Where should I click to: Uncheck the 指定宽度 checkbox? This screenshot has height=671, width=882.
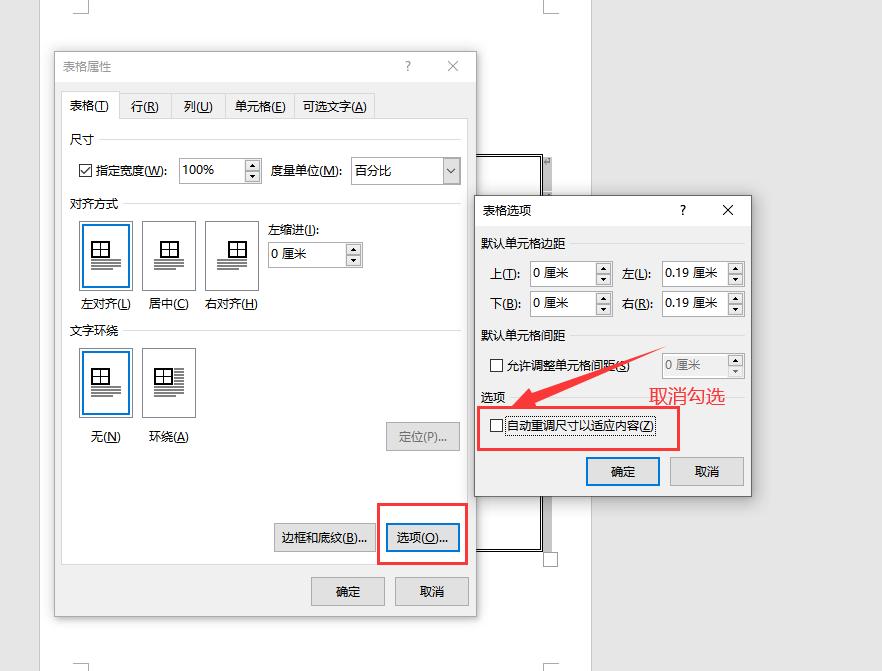[83, 170]
